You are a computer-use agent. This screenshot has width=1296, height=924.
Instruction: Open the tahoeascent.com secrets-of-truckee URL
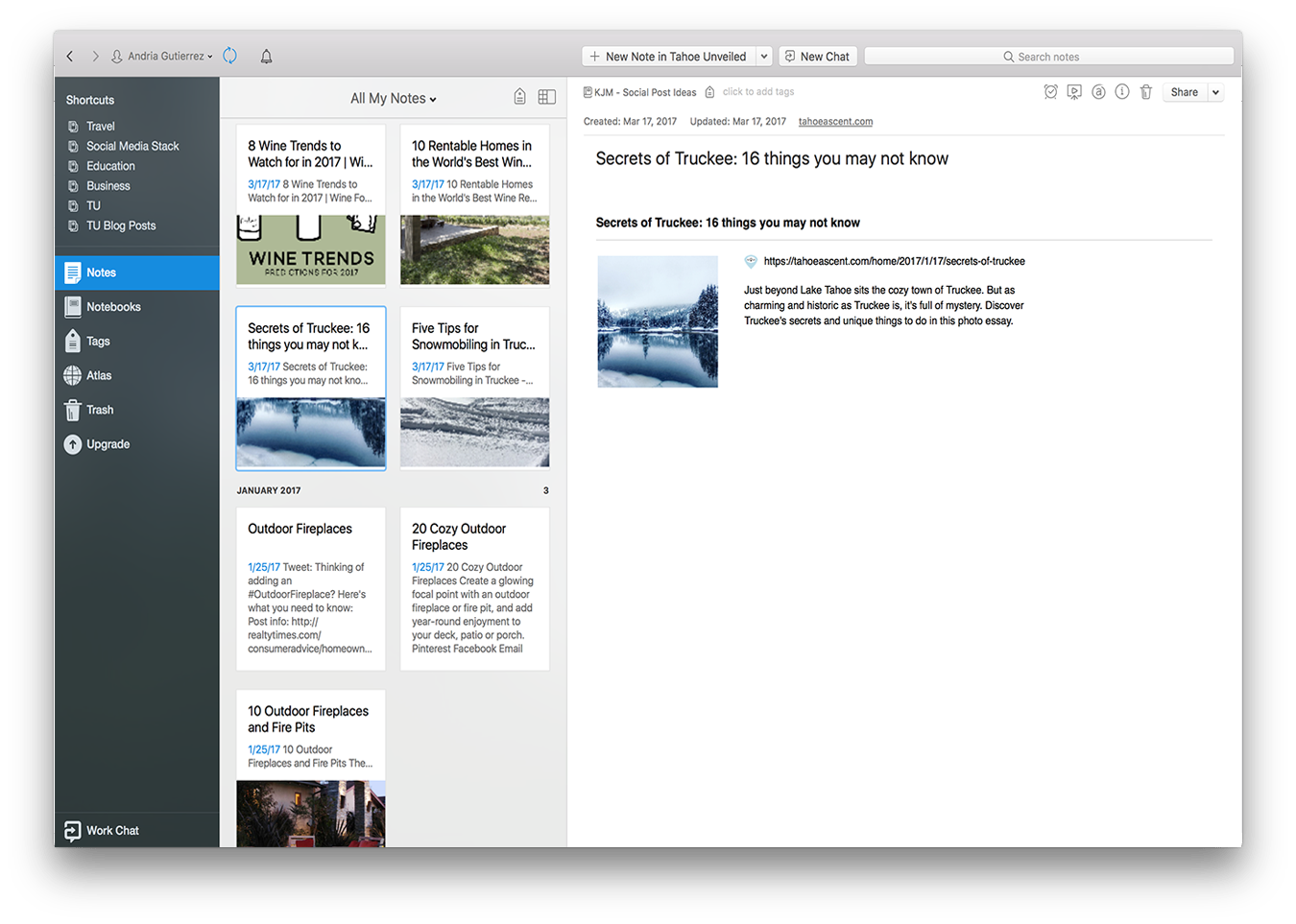pyautogui.click(x=894, y=261)
